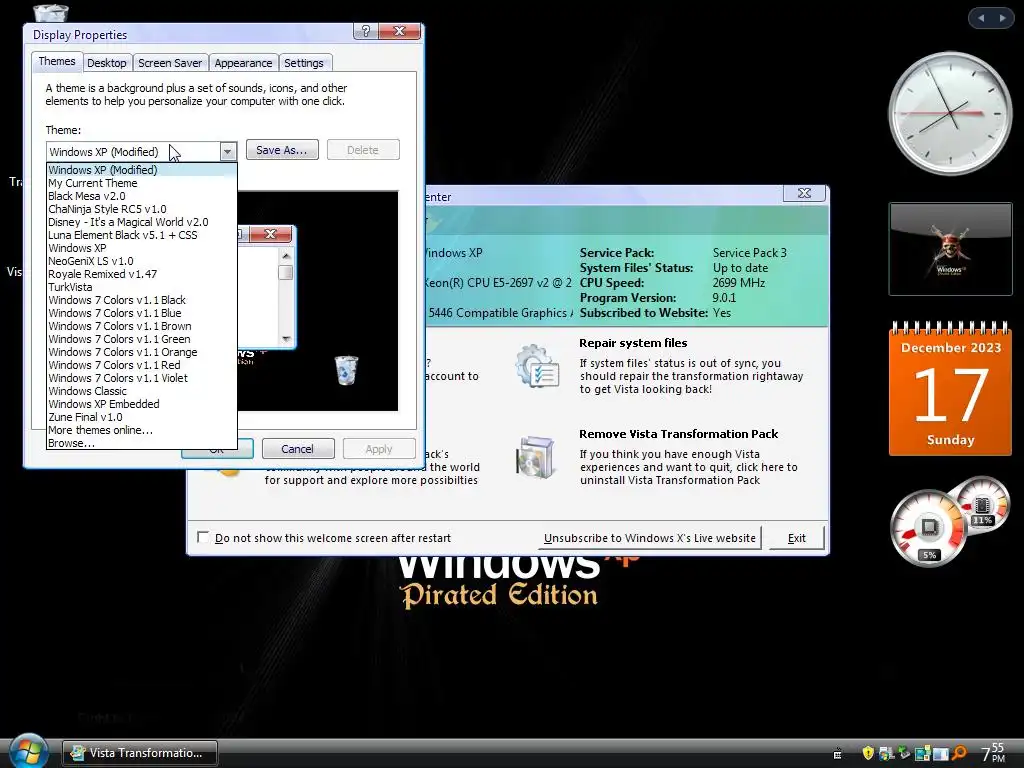Open the Appearance tab
The width and height of the screenshot is (1024, 768).
pyautogui.click(x=243, y=63)
